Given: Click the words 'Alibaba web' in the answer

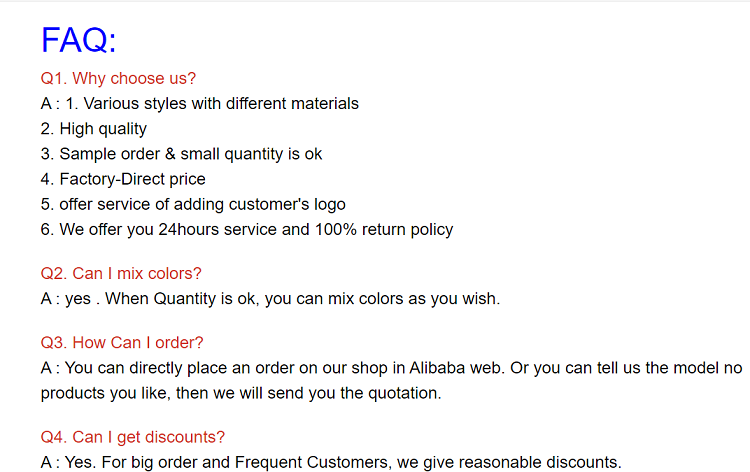Looking at the screenshot, I should point(456,368).
